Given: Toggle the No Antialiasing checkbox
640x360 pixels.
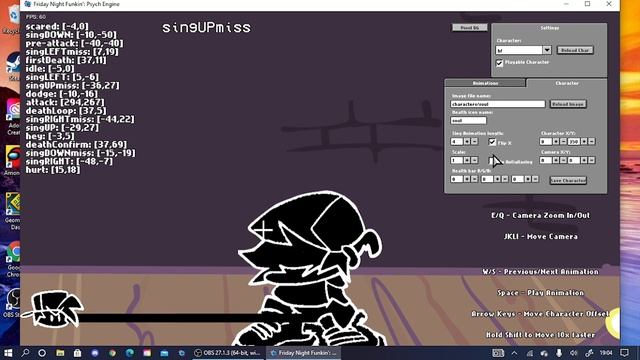Looking at the screenshot, I should click(x=492, y=161).
